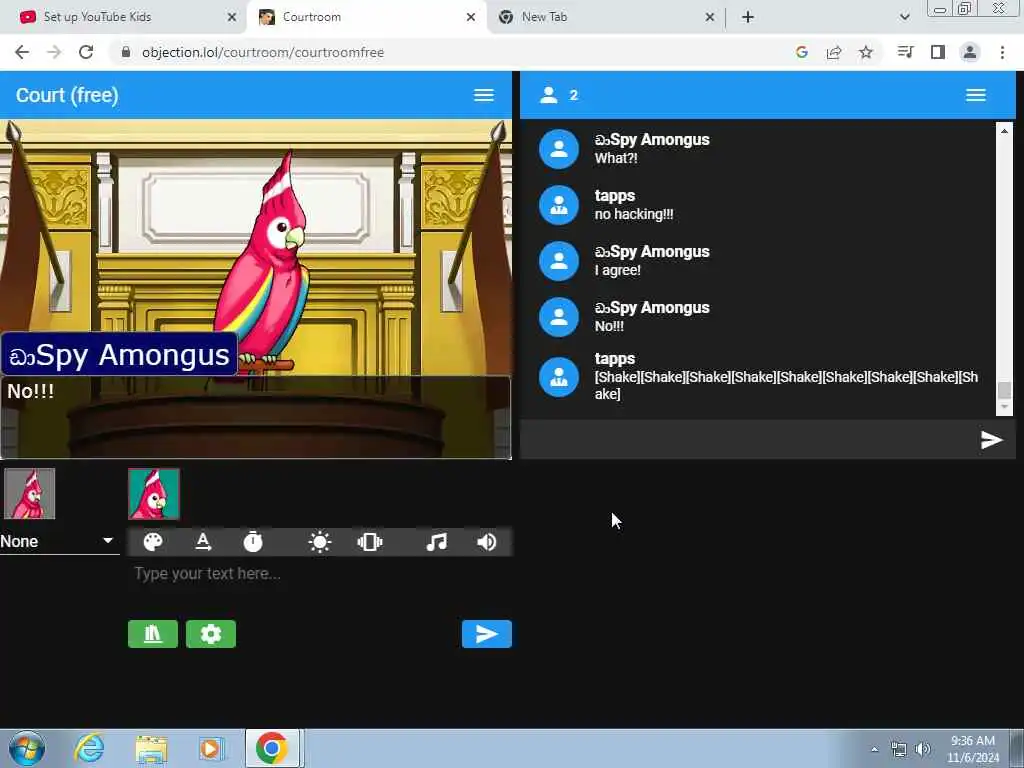
Task: Open Windows Media Player from taskbar
Action: 211,749
